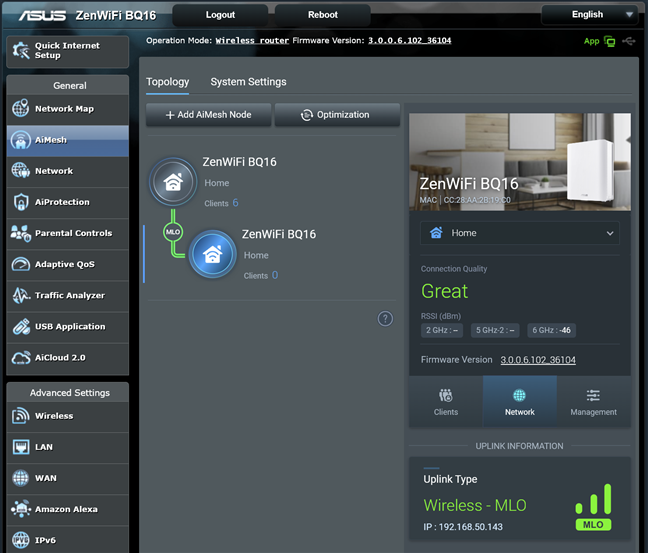This screenshot has height=553, width=648.
Task: Switch to the System Settings tab
Action: tap(248, 82)
